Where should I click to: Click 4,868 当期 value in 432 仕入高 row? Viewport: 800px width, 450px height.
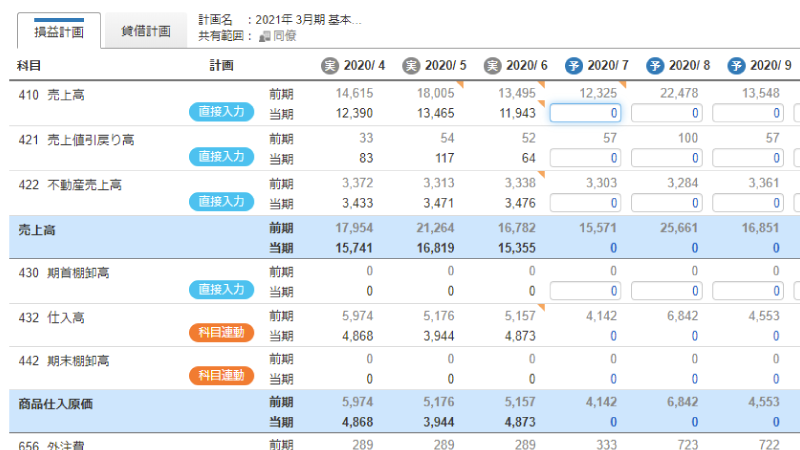[357, 336]
